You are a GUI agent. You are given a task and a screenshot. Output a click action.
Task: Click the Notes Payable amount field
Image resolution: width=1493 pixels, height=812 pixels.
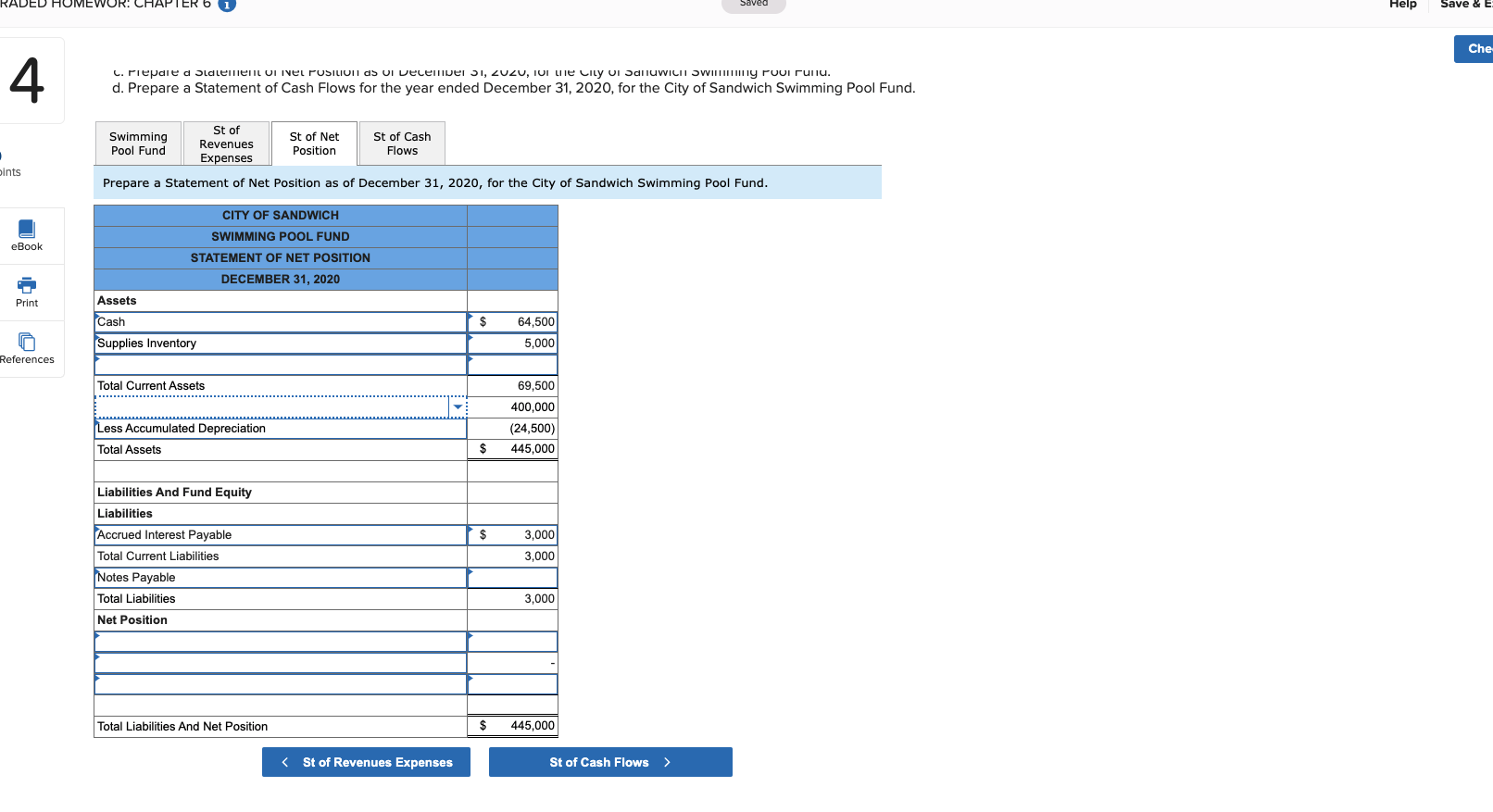pyautogui.click(x=512, y=578)
